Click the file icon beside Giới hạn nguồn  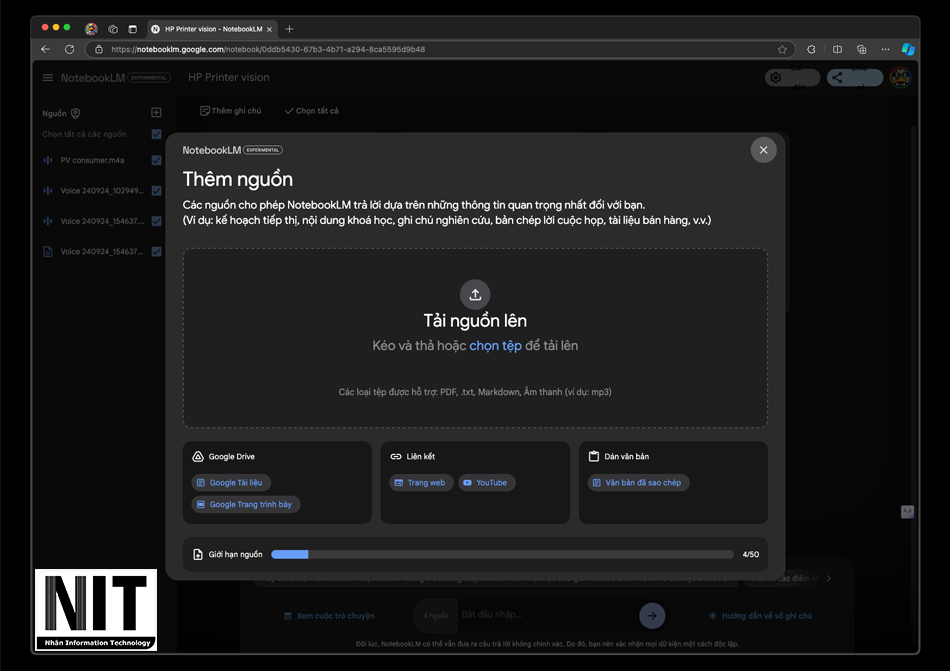(198, 555)
